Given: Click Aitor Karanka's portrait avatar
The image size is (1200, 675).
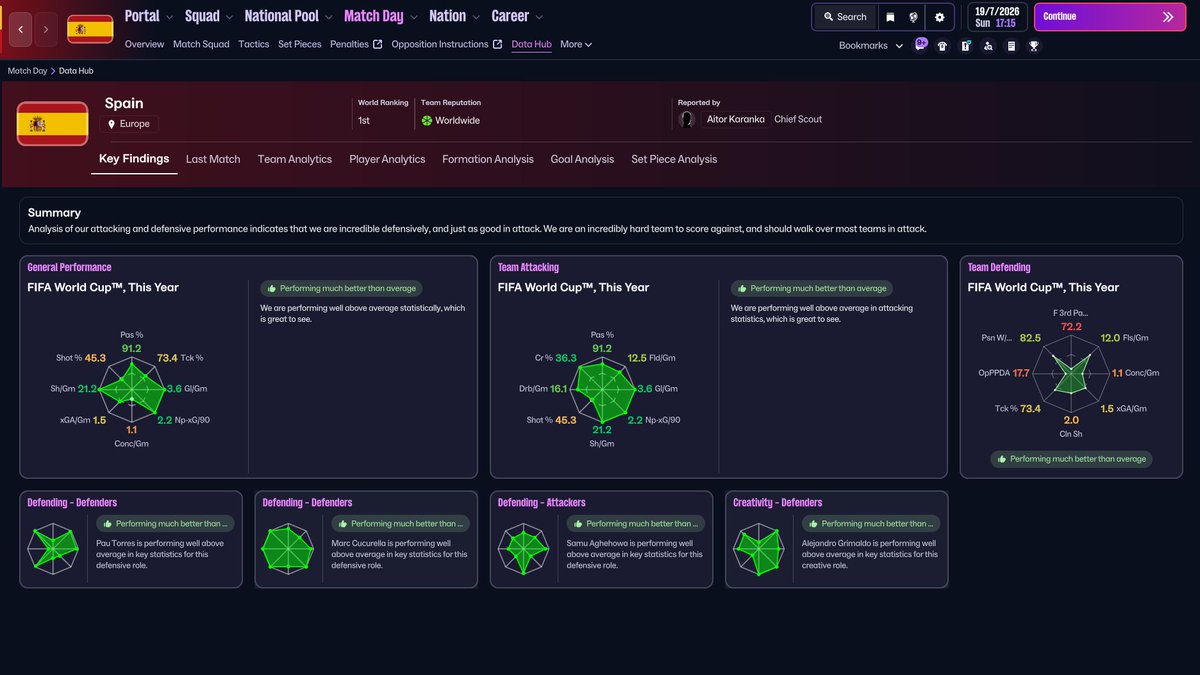Looking at the screenshot, I should (687, 119).
